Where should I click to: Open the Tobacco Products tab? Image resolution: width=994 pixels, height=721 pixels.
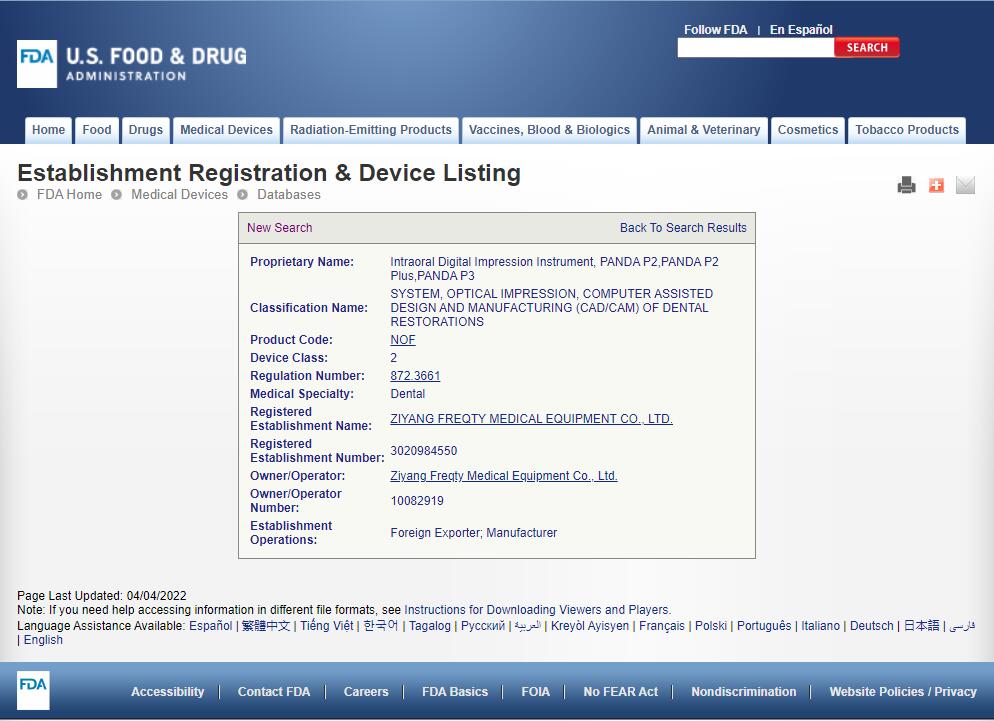click(907, 130)
